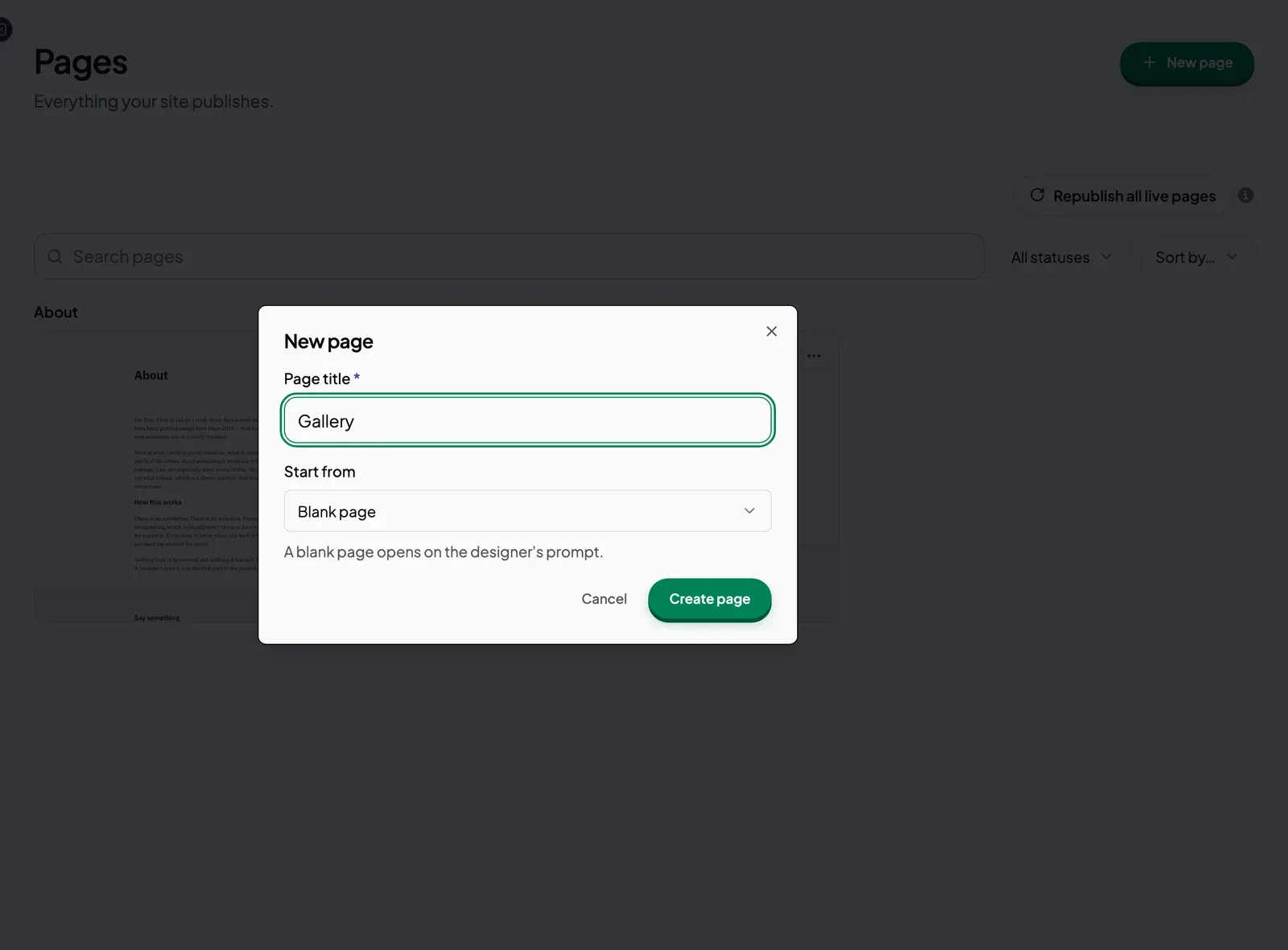Cancel creating the new page
Screen dimensions: 1288x950
[604, 599]
